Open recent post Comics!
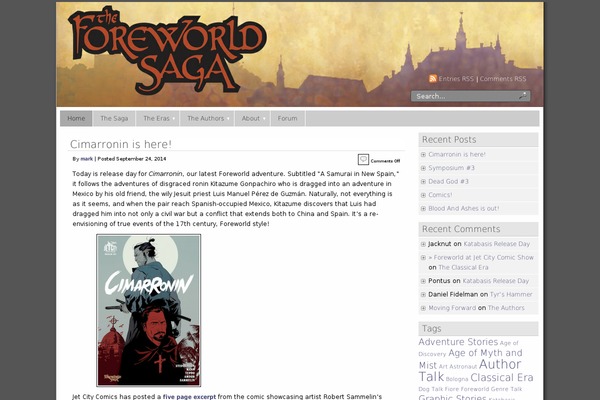The image size is (600, 400). (440, 195)
